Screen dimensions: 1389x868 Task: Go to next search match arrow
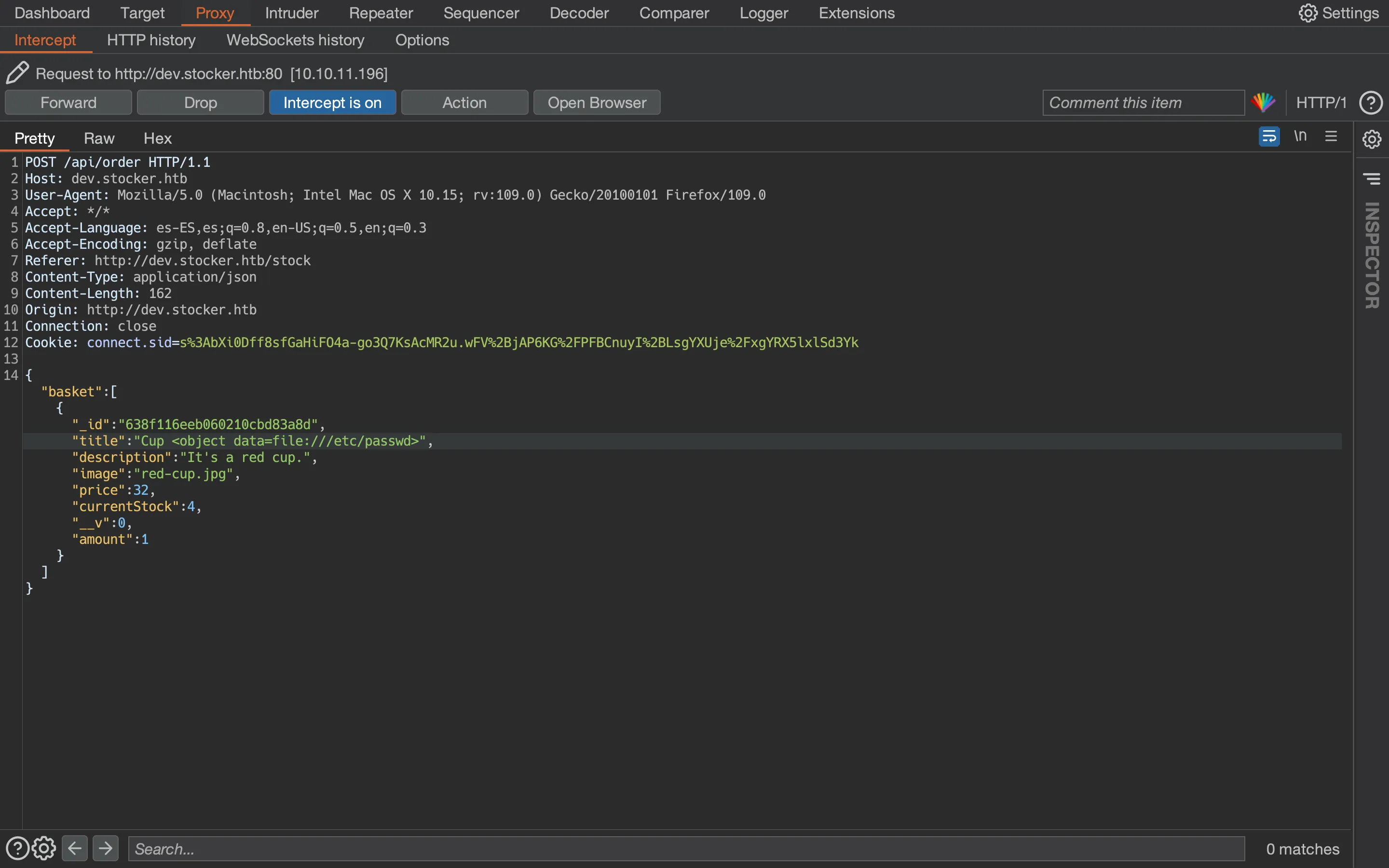click(x=106, y=849)
